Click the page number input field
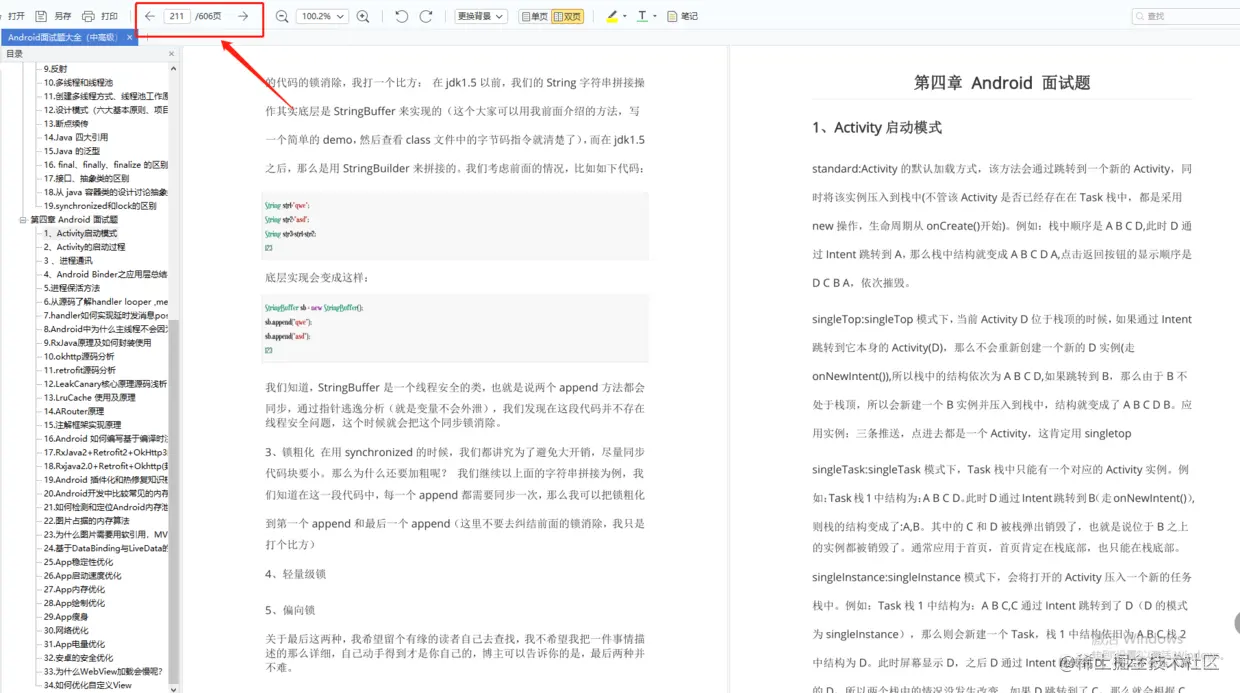 tap(177, 16)
